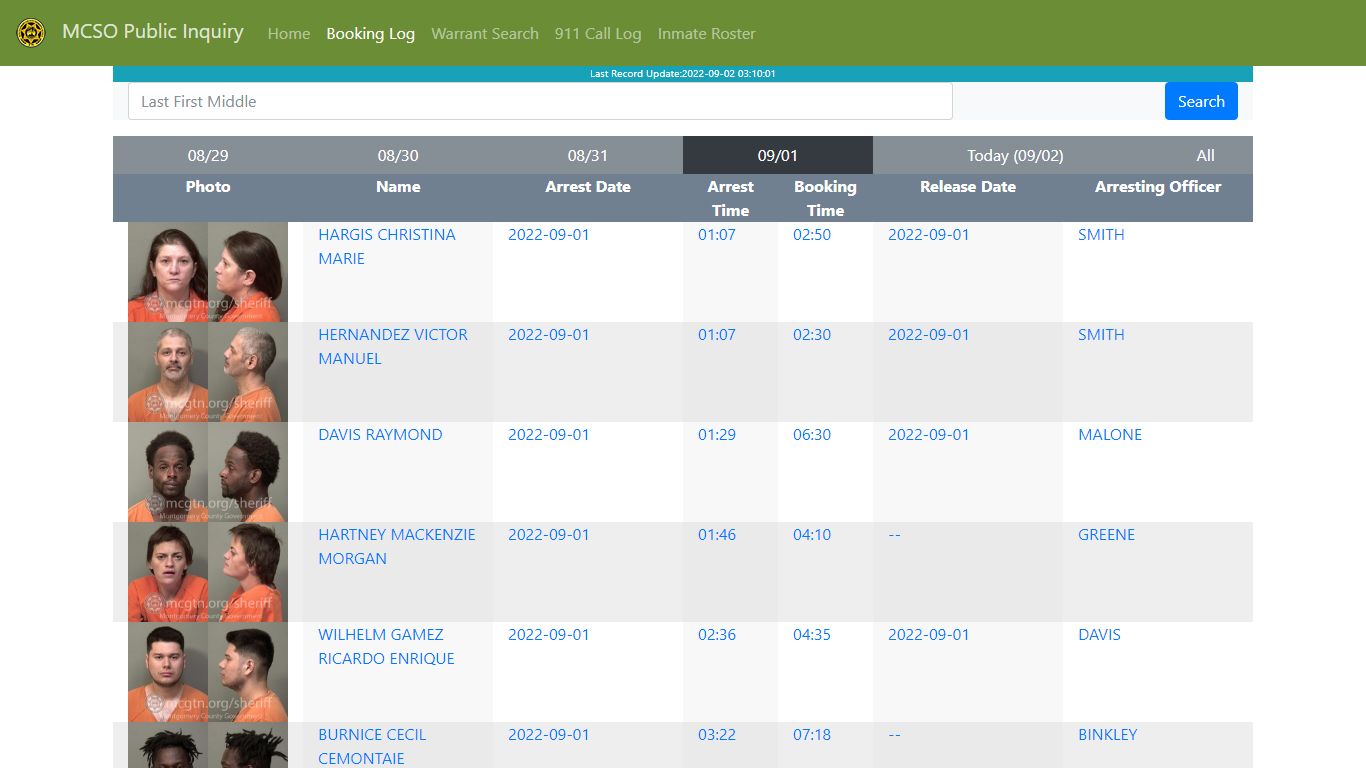The width and height of the screenshot is (1366, 768).
Task: Click booking time 02:50
Action: click(812, 234)
